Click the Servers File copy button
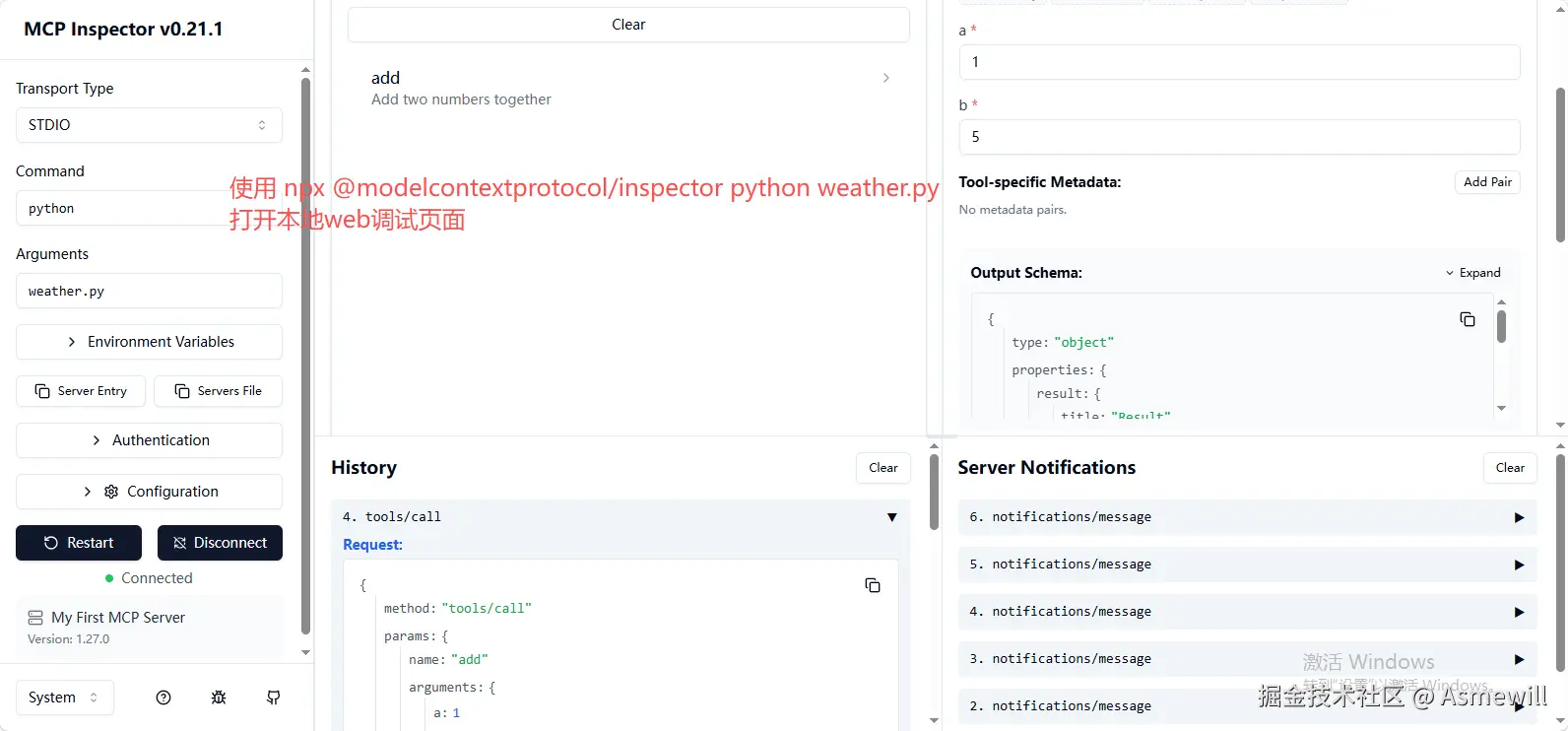 [x=219, y=391]
